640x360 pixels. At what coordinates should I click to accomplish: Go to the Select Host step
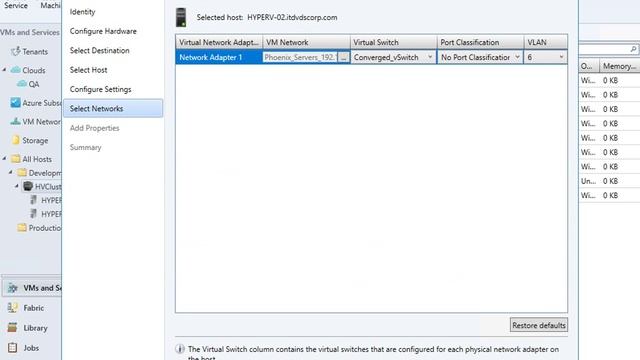click(88, 70)
